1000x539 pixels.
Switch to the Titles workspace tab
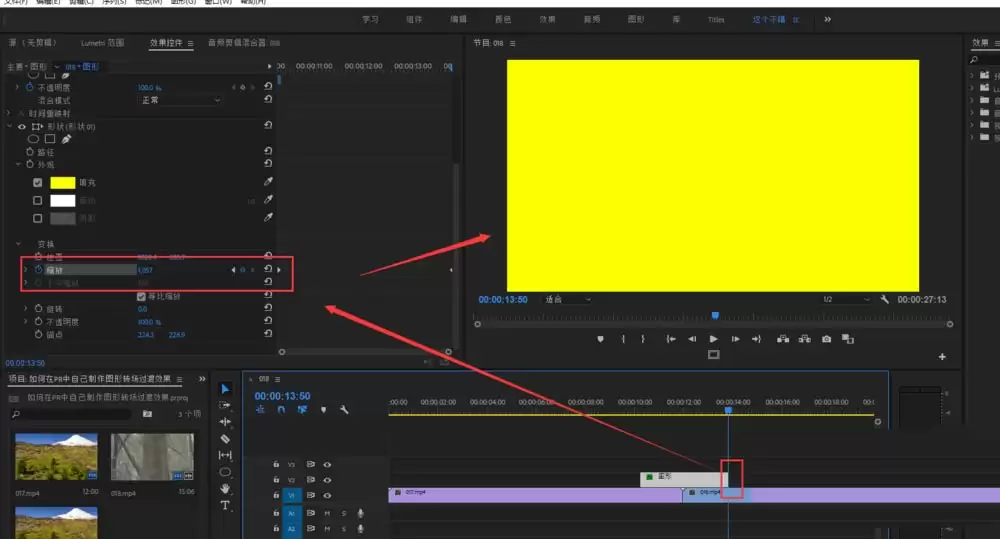pos(716,20)
